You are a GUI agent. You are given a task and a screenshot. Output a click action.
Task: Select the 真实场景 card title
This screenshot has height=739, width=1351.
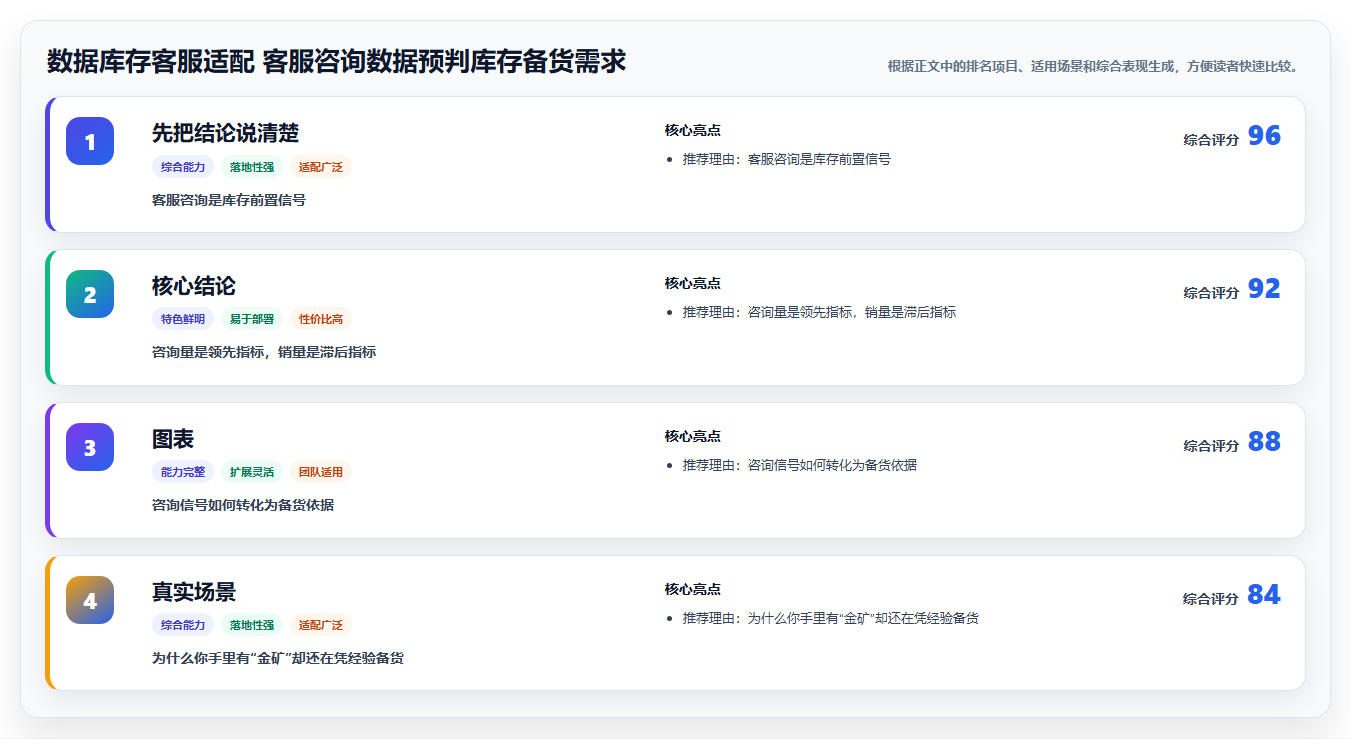click(194, 592)
